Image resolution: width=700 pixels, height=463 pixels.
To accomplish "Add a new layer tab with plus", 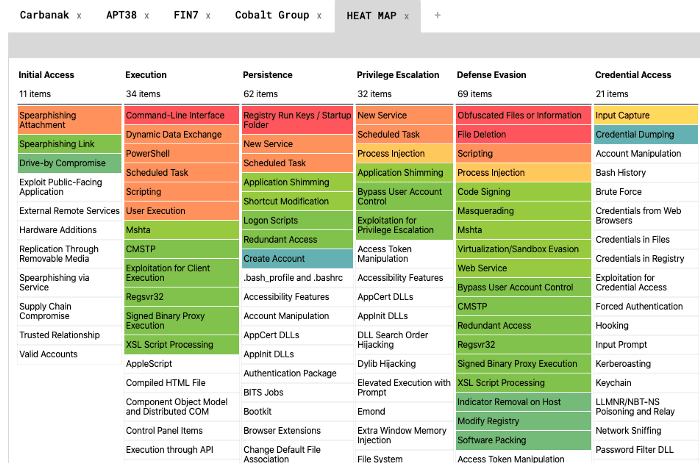I will (437, 16).
